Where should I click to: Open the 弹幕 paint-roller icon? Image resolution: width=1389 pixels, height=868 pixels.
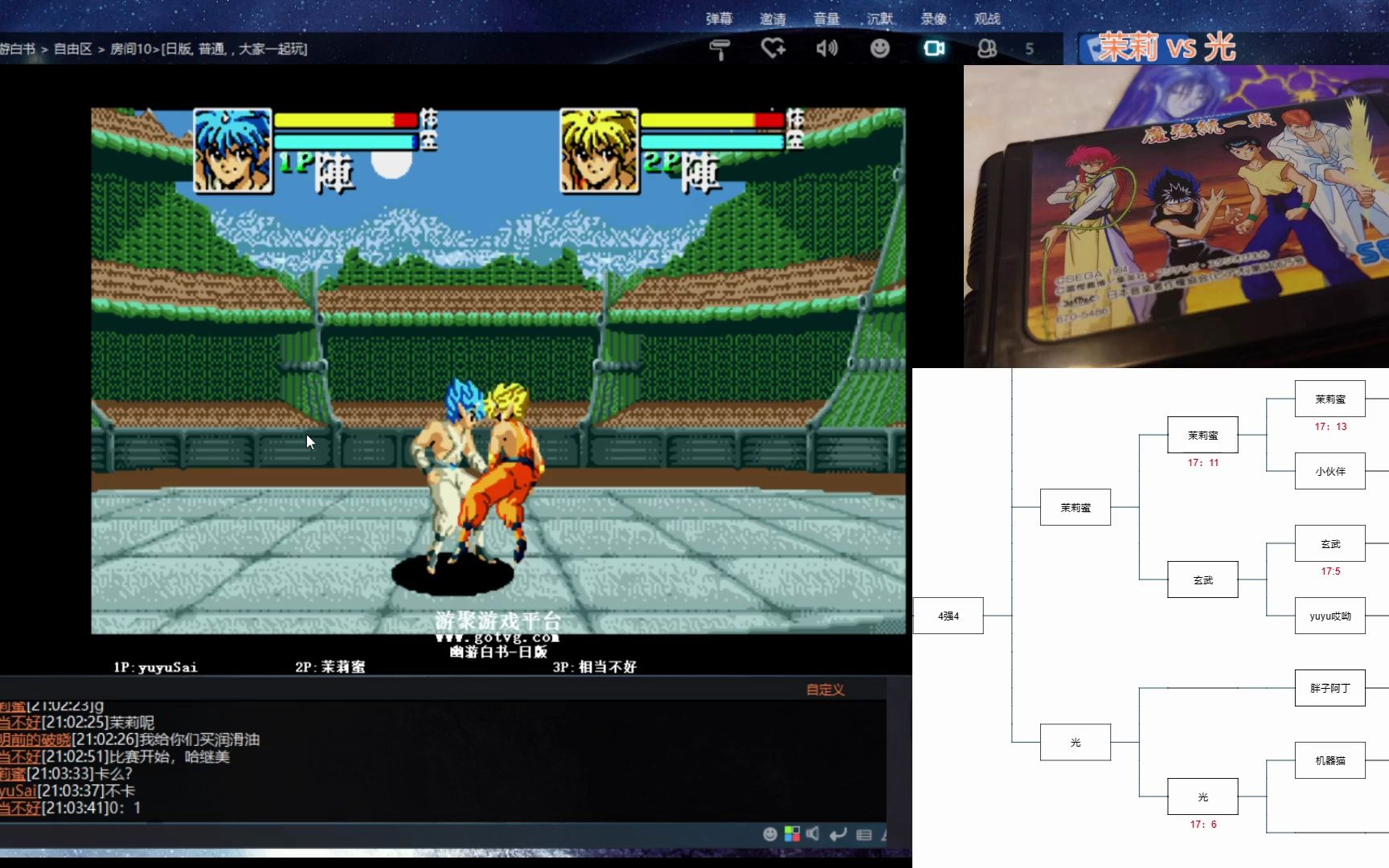click(x=719, y=49)
